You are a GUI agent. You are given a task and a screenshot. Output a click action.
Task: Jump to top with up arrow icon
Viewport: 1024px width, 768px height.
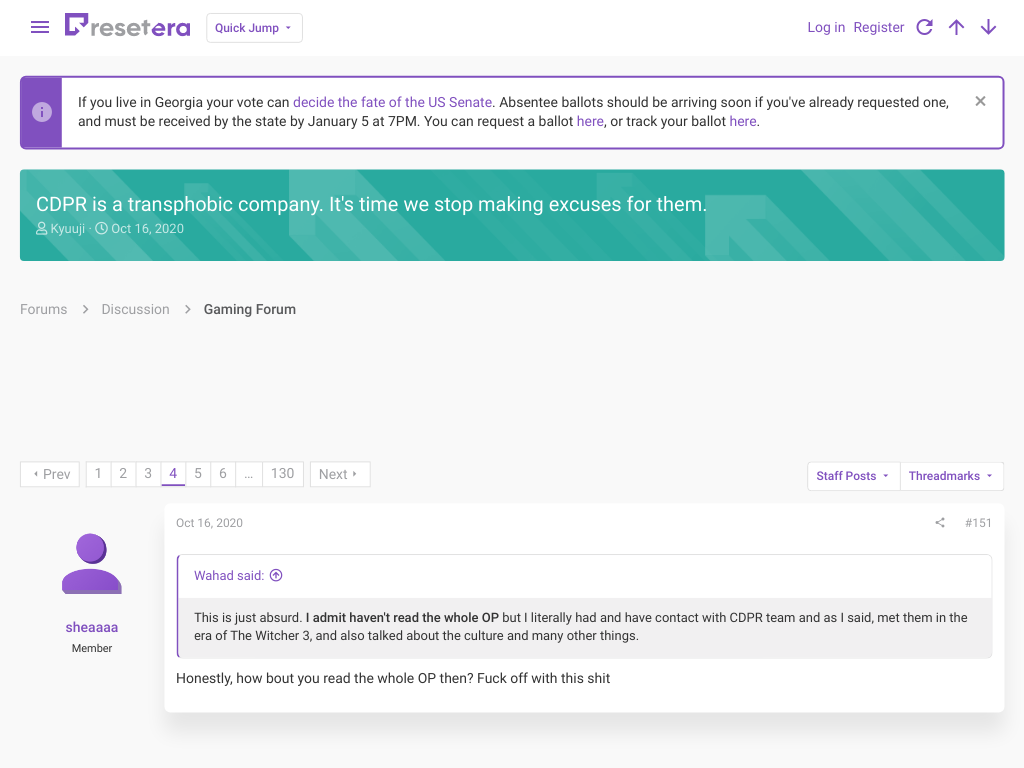(956, 27)
